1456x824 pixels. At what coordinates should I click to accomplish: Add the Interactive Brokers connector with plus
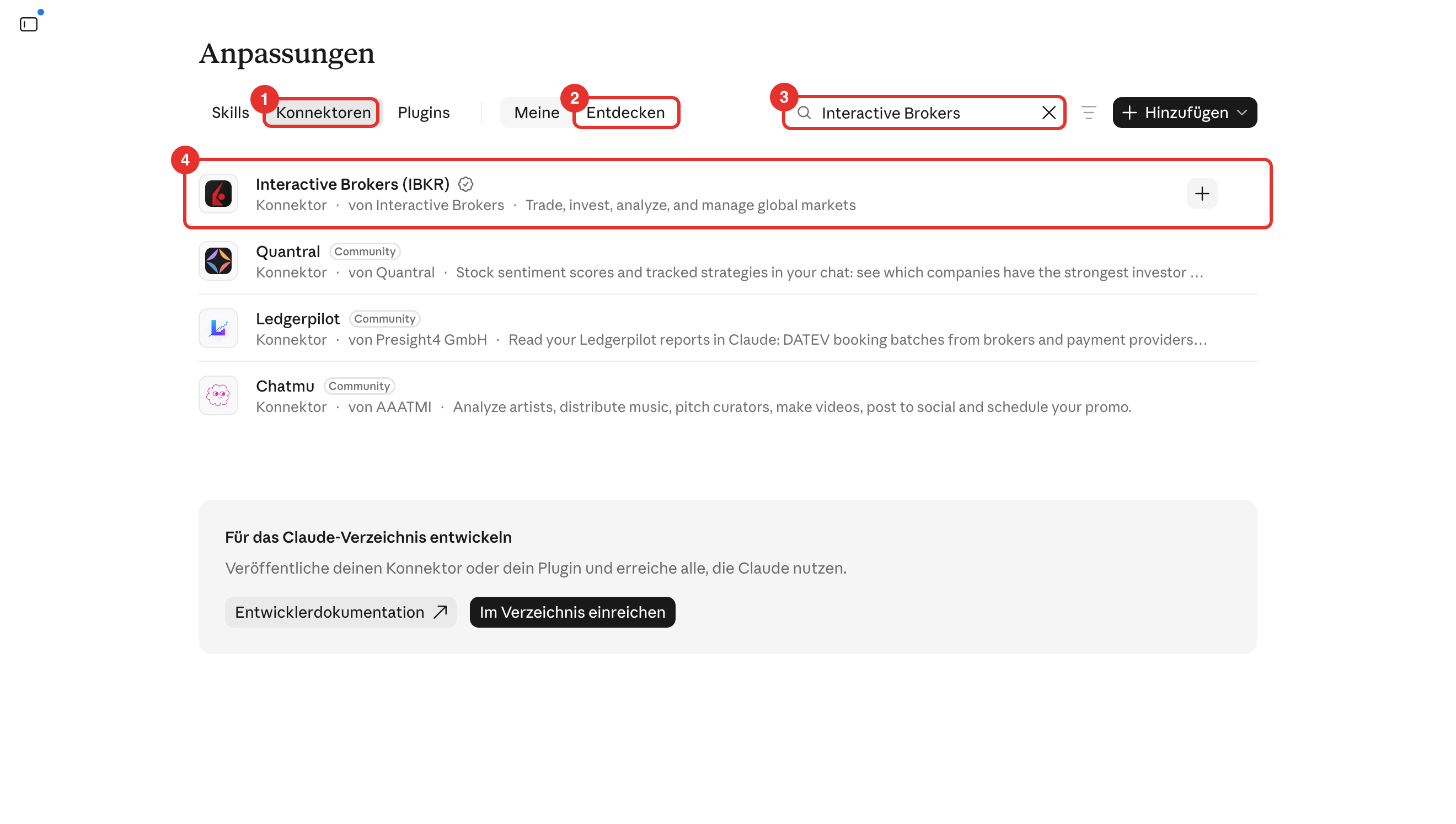click(x=1202, y=194)
